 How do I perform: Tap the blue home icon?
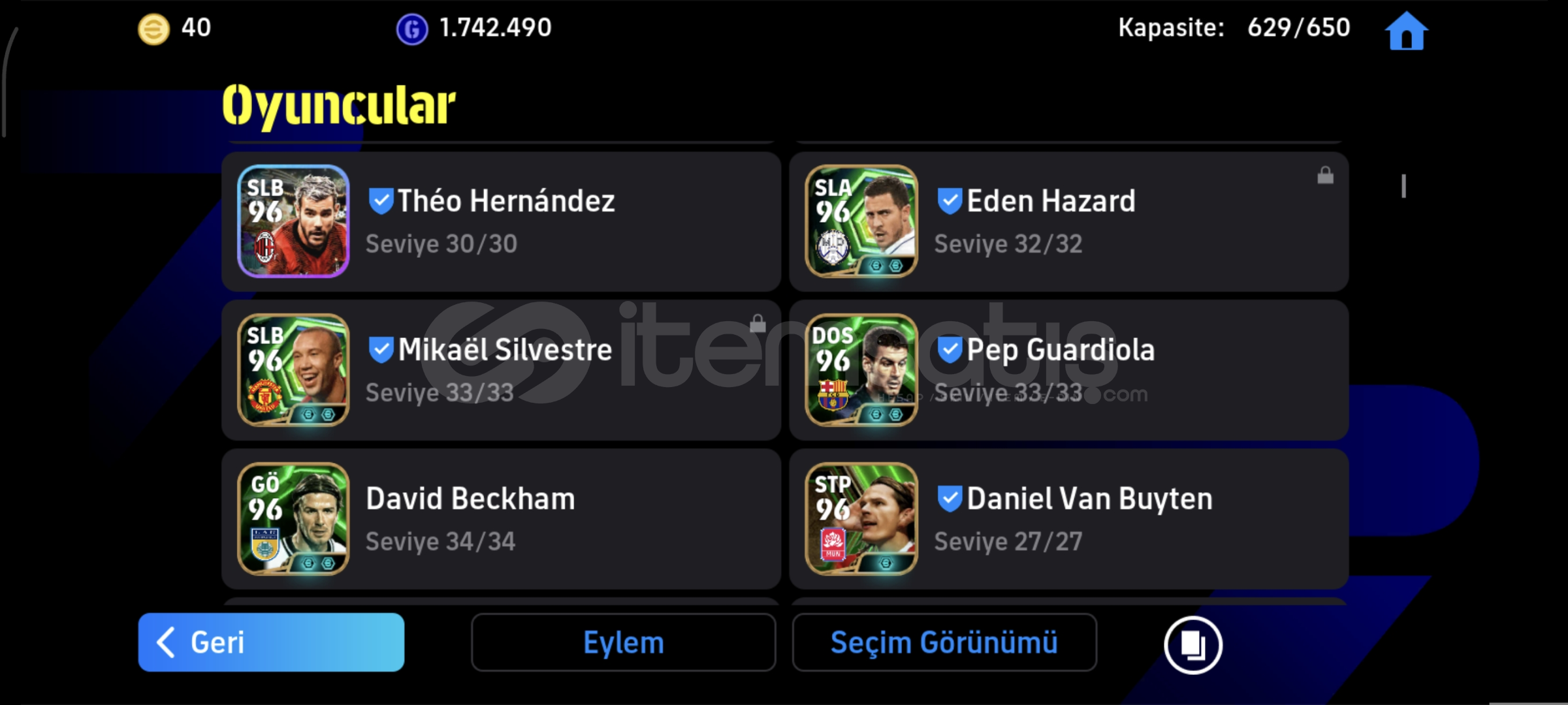pyautogui.click(x=1407, y=30)
